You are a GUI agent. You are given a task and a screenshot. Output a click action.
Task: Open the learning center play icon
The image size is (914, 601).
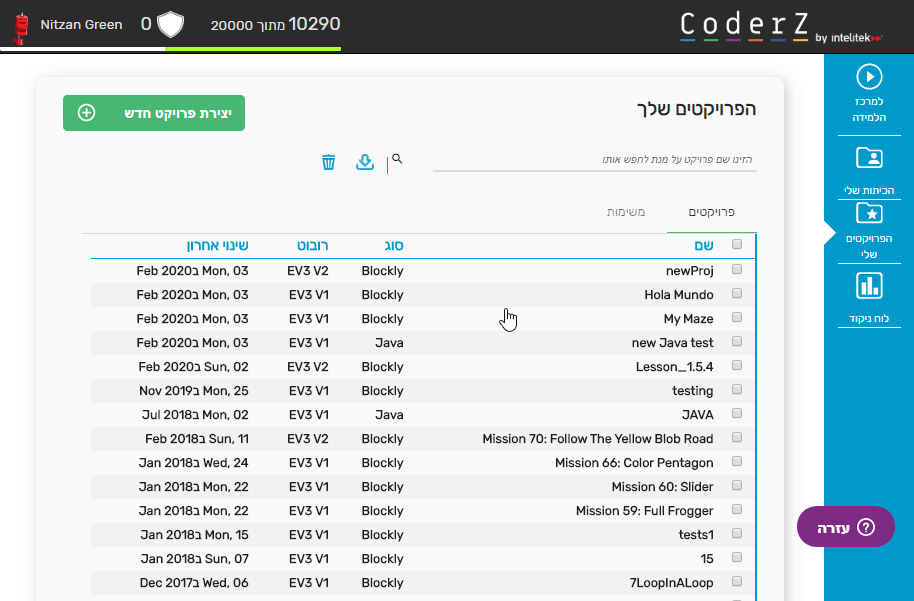click(x=869, y=77)
